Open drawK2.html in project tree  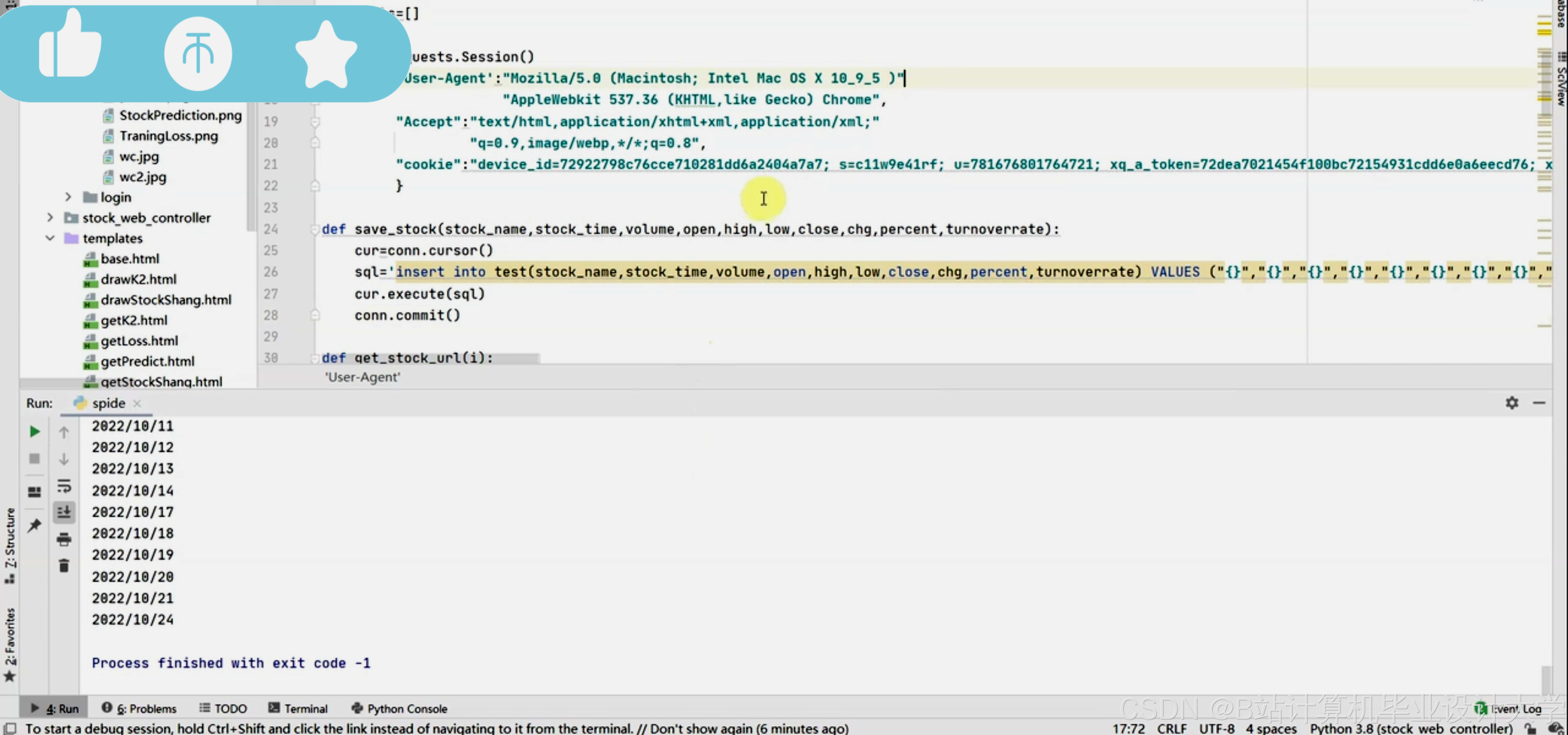click(x=138, y=279)
